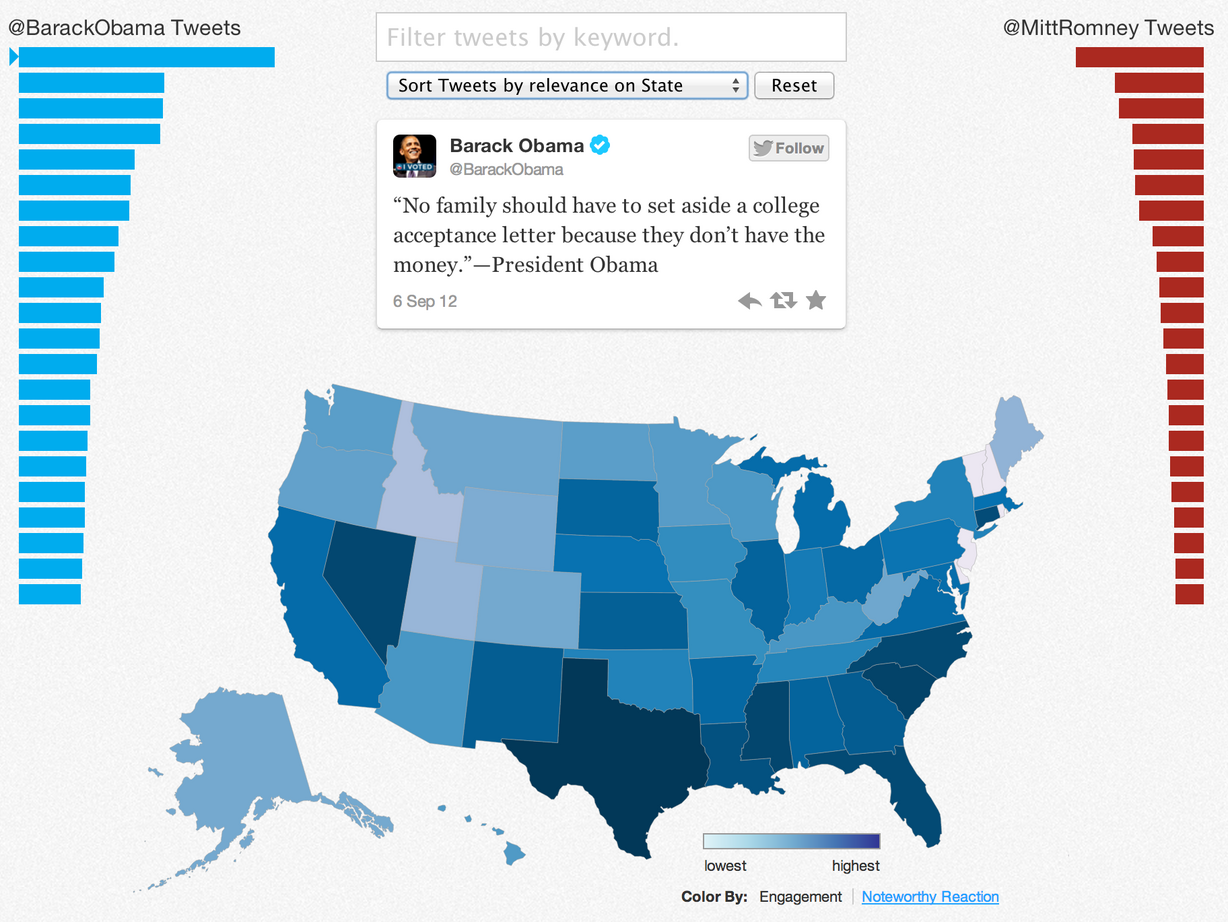Click the selected-tweet arrow marker

(x=13, y=58)
